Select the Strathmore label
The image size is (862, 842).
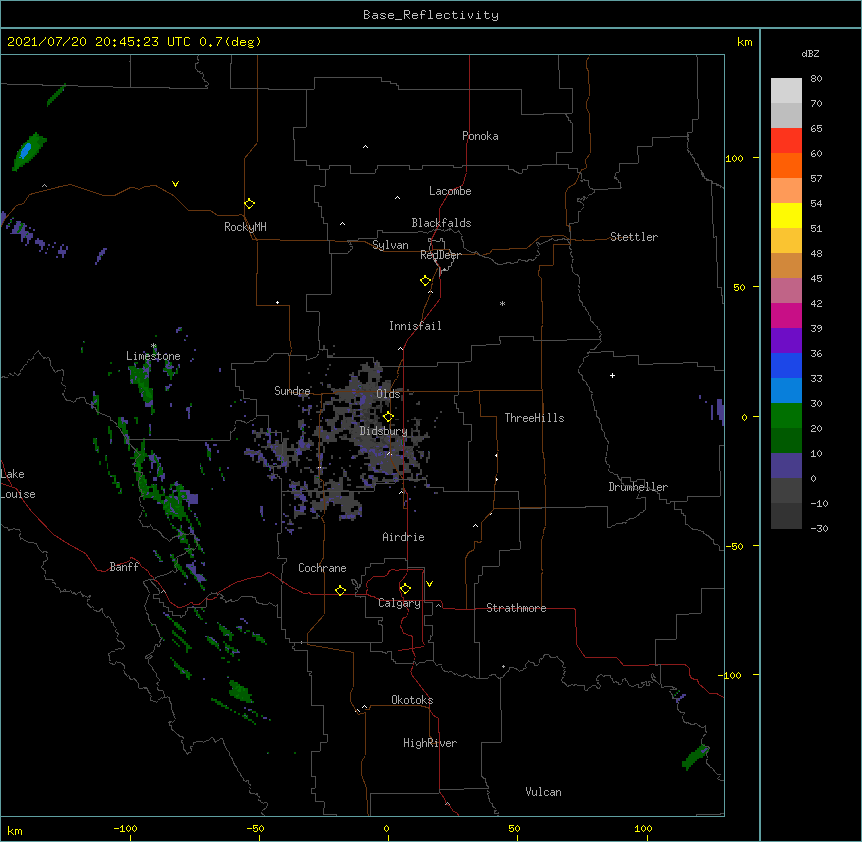point(516,608)
